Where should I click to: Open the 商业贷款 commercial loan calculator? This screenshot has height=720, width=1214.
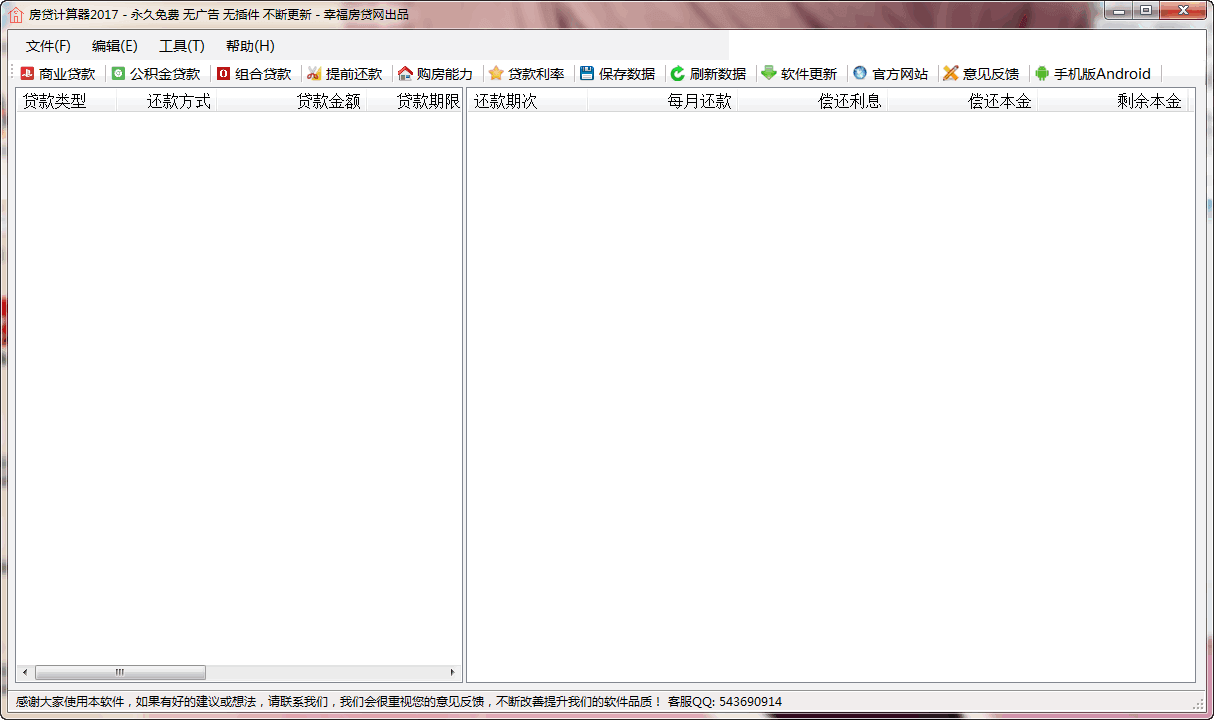coord(58,74)
